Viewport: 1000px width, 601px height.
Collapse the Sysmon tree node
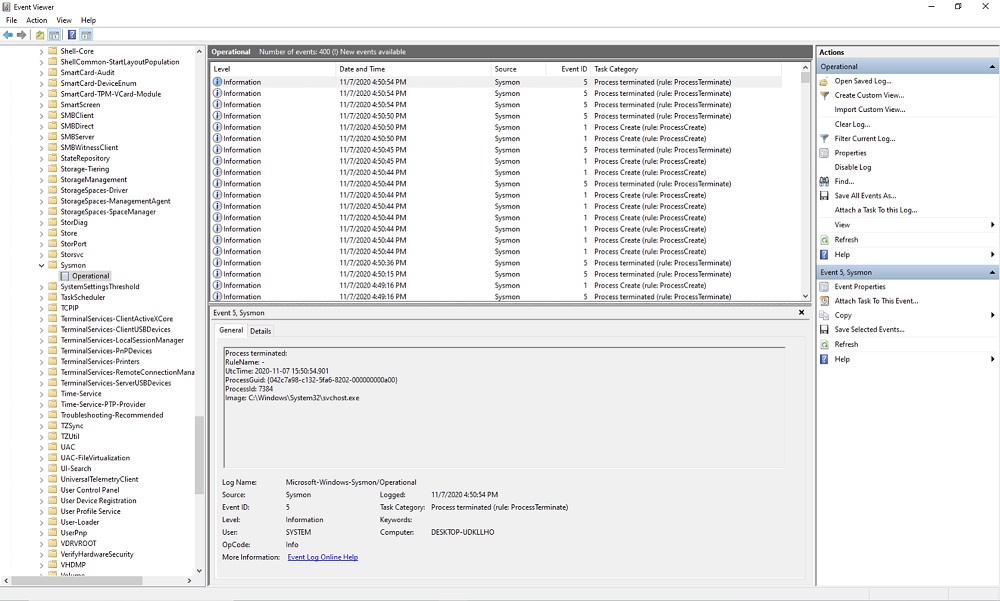point(41,265)
